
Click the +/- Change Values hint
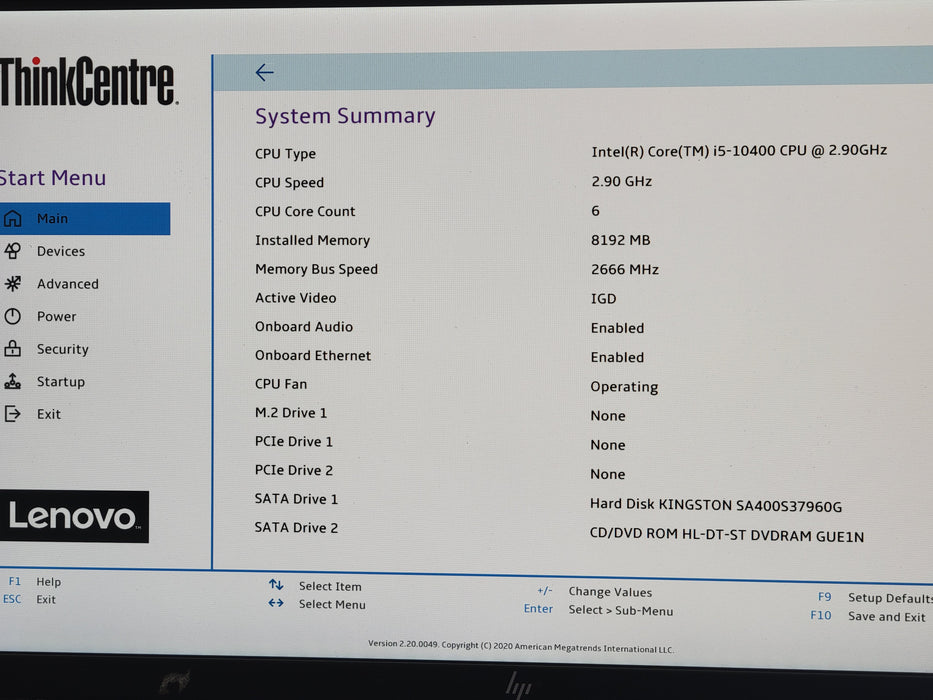tap(594, 592)
